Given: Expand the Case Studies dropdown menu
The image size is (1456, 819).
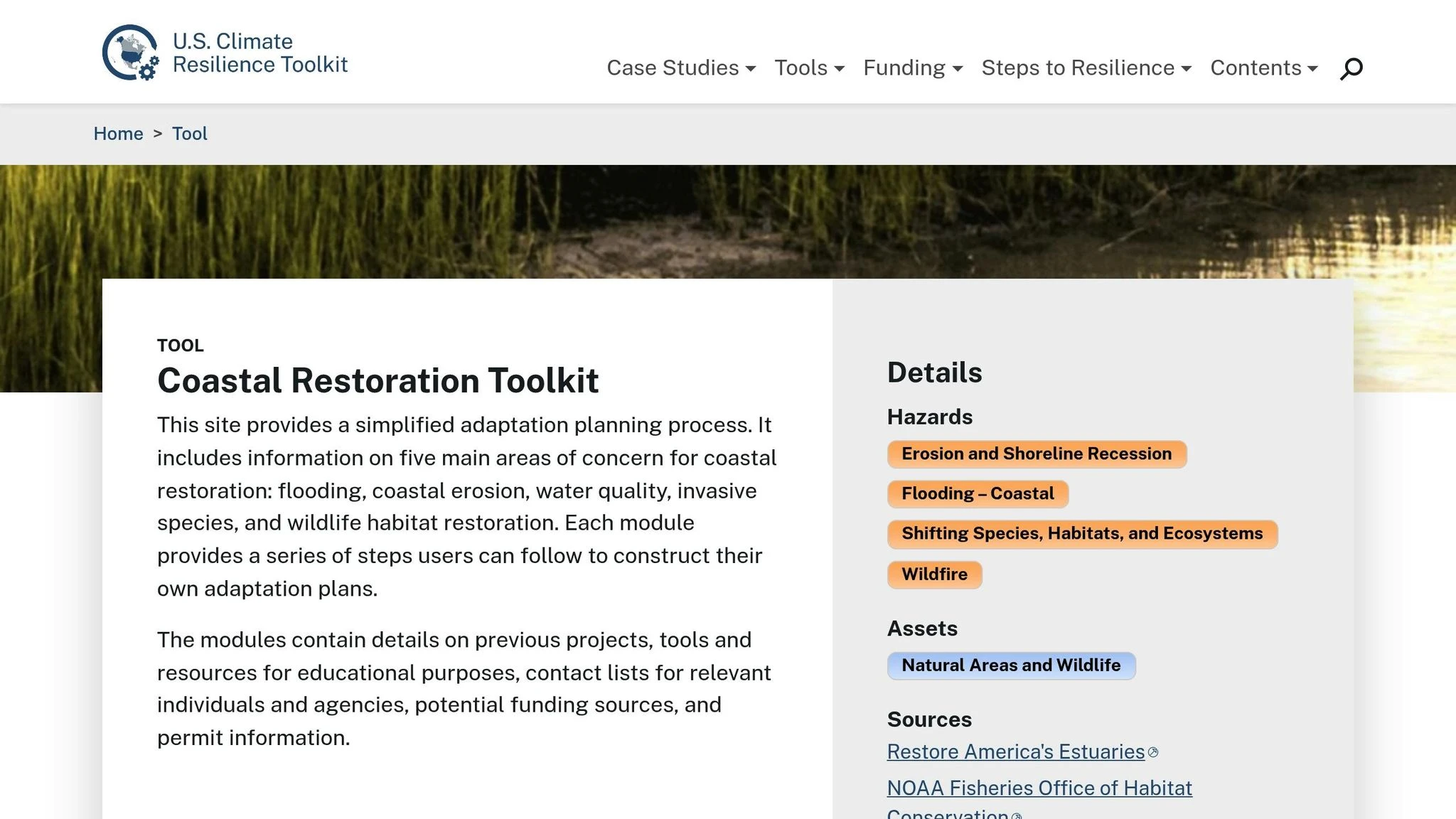Looking at the screenshot, I should [x=681, y=68].
